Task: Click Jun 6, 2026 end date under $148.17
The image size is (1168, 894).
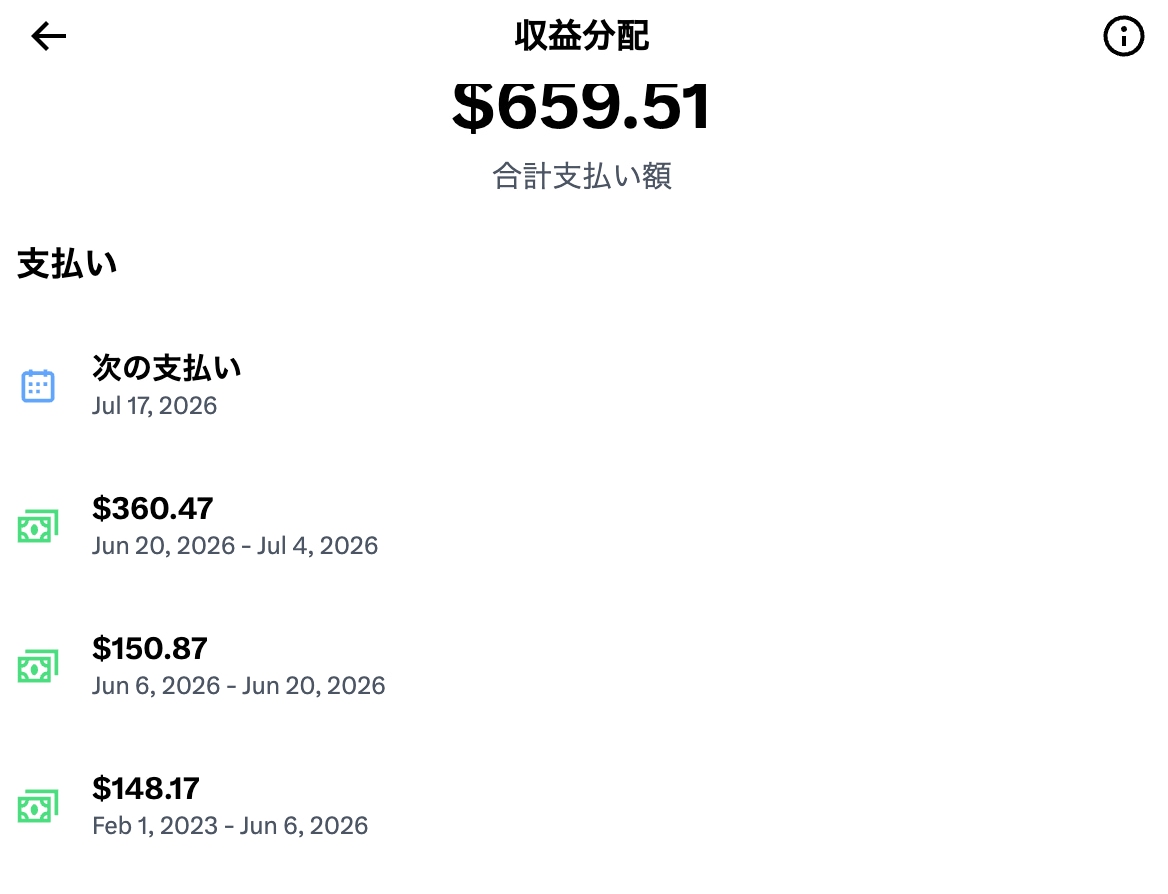Action: click(x=304, y=825)
